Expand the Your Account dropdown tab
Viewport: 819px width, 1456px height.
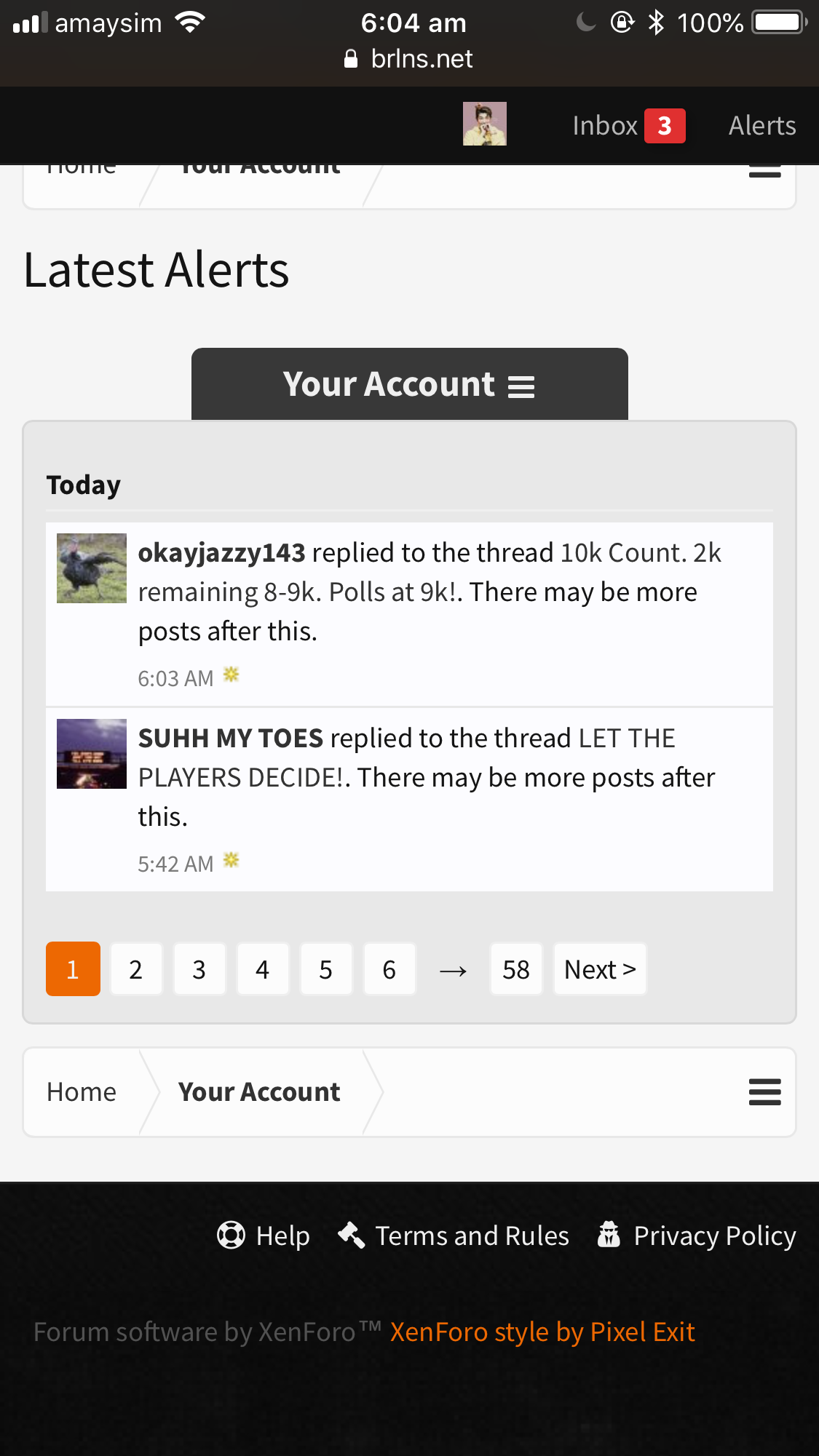409,384
